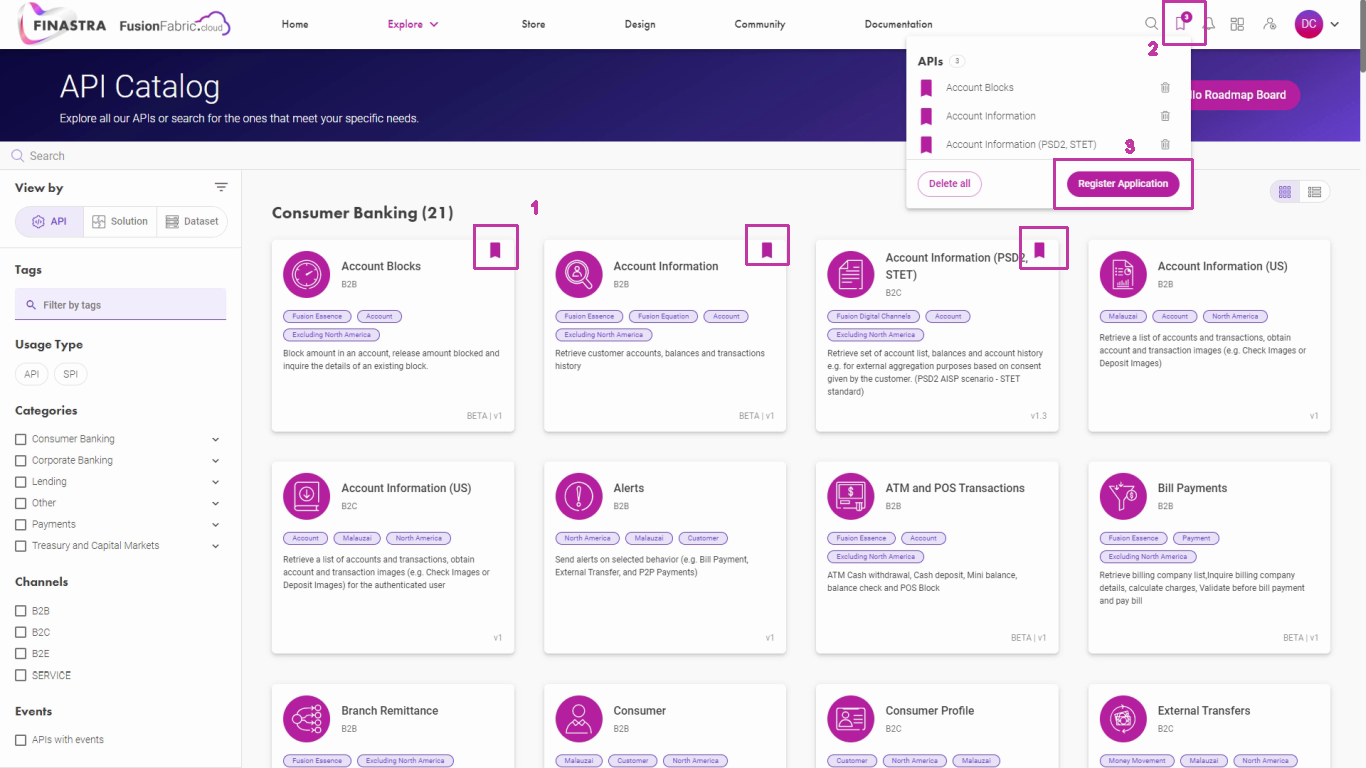Open the apps grid icon in header
Image resolution: width=1366 pixels, height=768 pixels.
pos(1237,24)
